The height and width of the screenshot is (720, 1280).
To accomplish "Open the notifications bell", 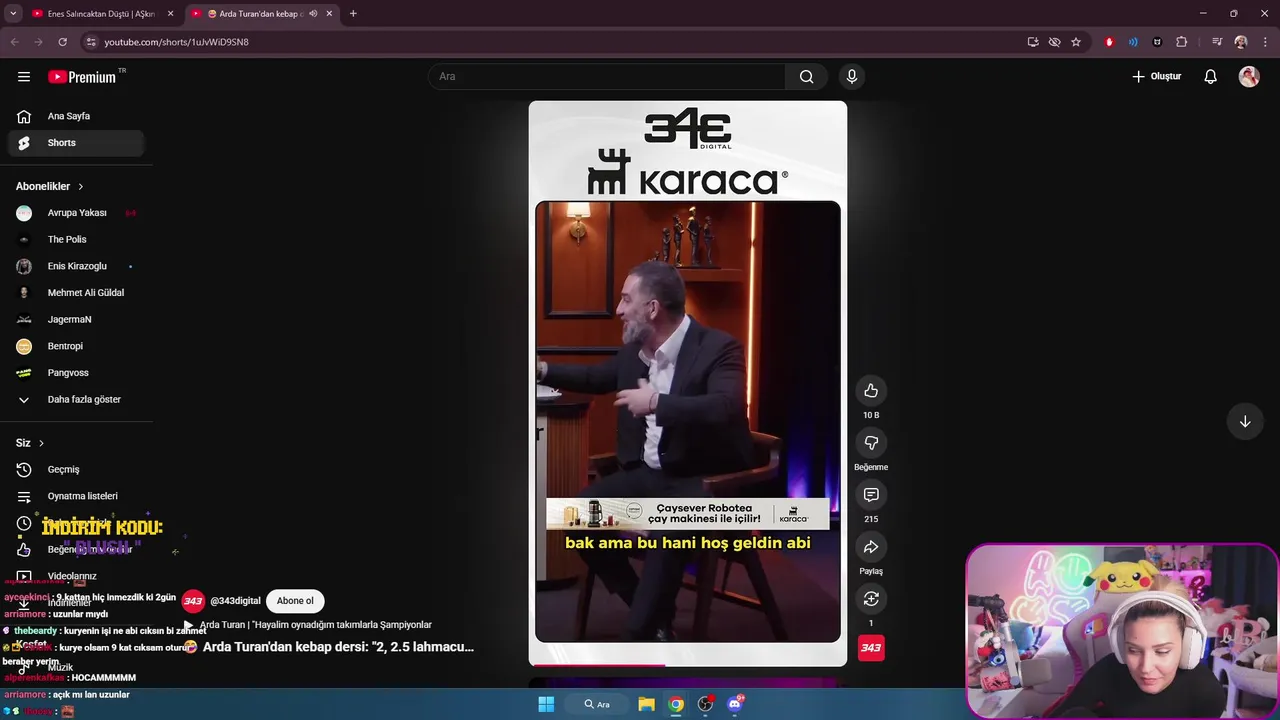I will coord(1210,77).
